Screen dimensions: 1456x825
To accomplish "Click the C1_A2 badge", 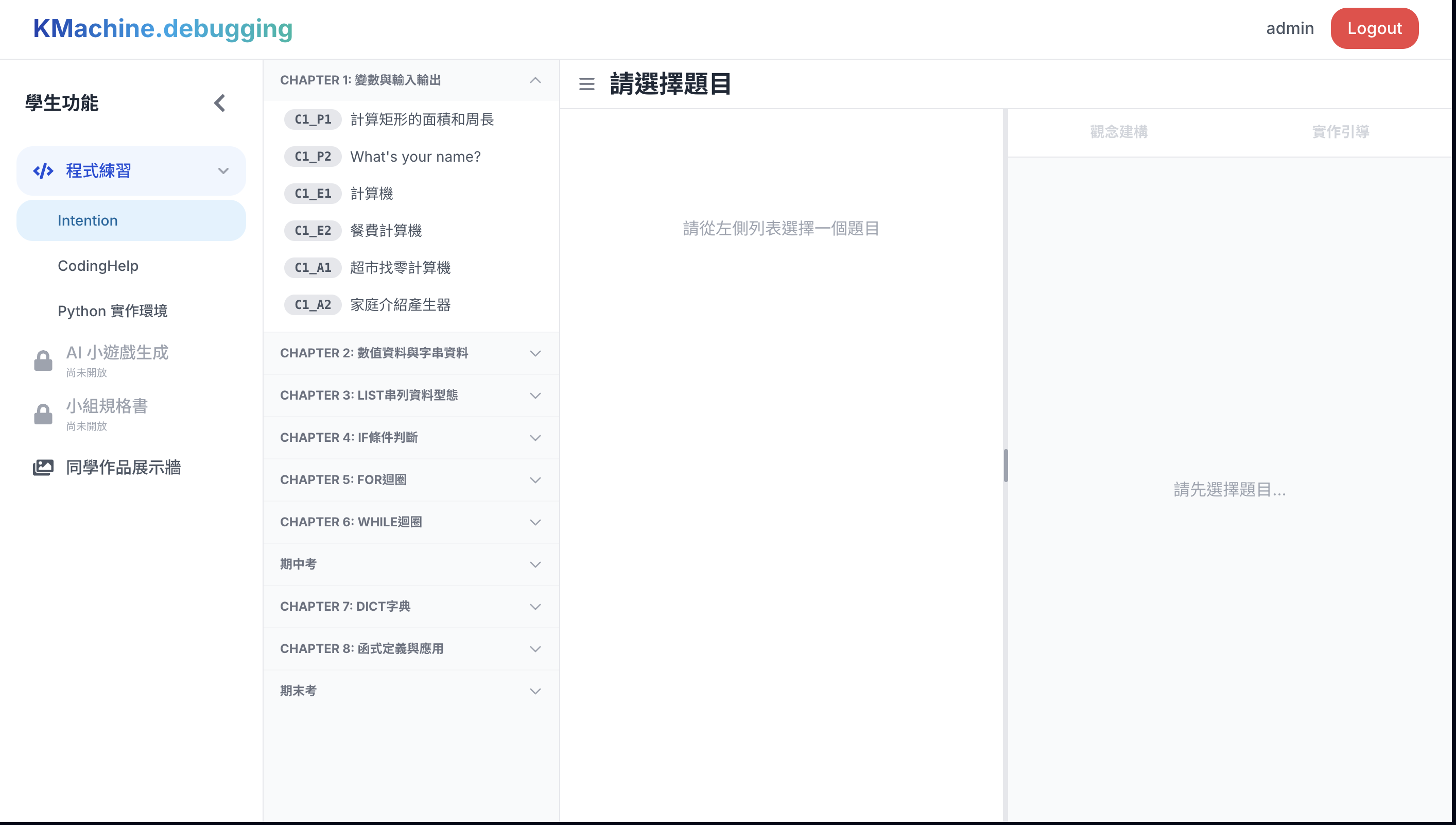I will 313,305.
